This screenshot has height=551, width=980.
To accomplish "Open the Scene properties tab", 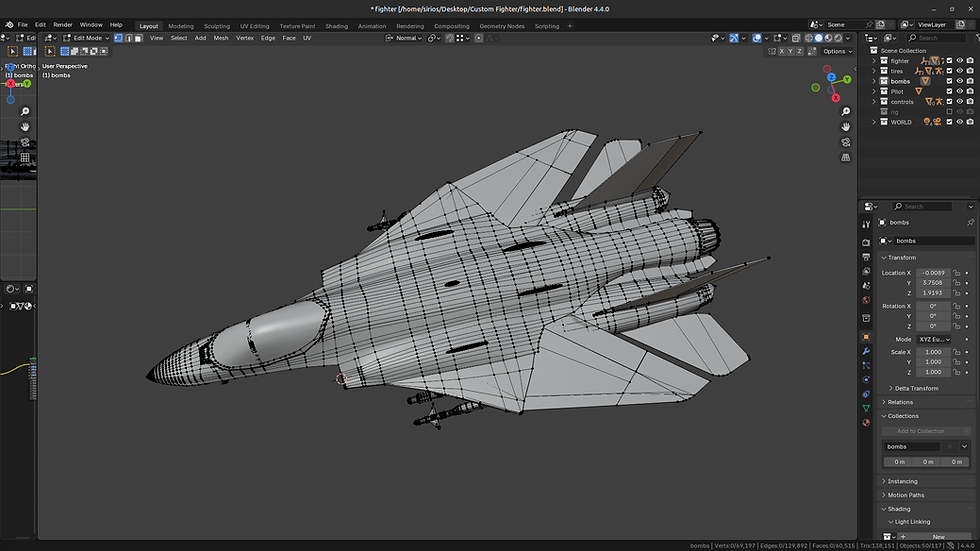I will tap(866, 285).
